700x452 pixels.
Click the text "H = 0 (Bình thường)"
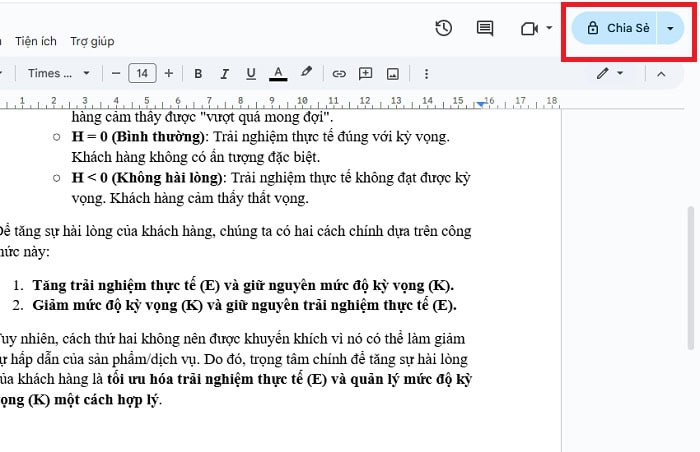tap(138, 137)
